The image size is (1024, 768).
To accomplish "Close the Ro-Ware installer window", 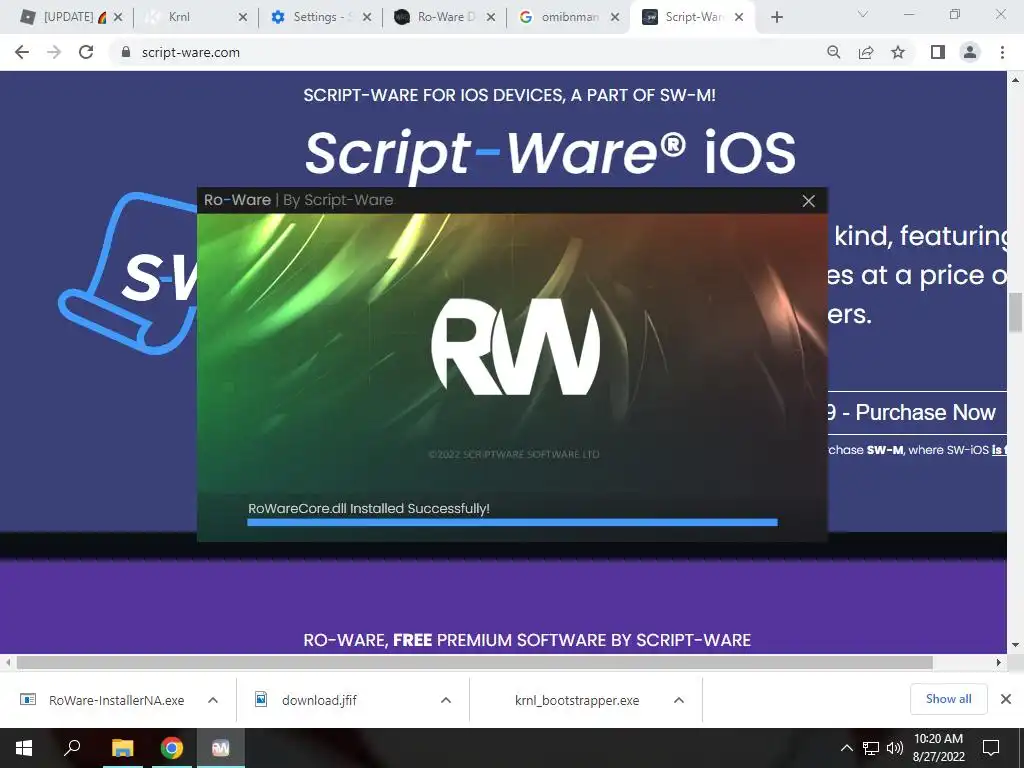I will (808, 200).
